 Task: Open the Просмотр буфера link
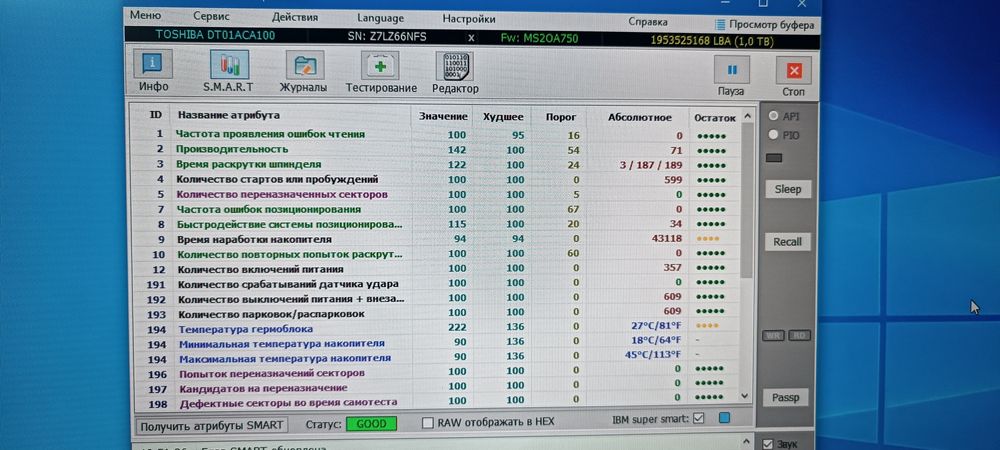(772, 25)
